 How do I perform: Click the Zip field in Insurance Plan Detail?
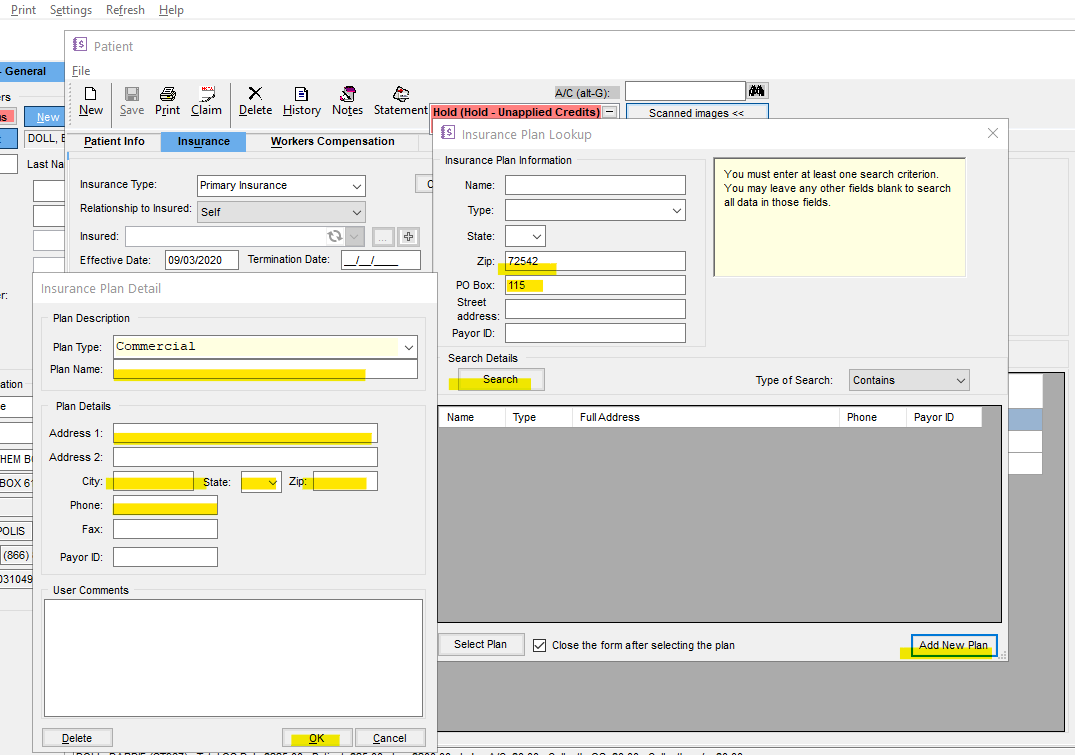[x=346, y=481]
